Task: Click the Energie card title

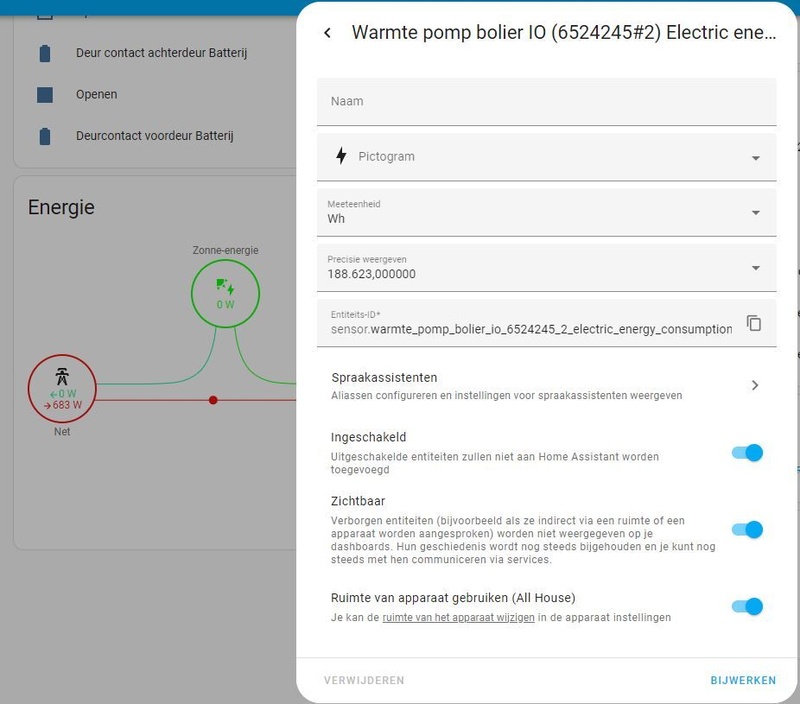Action: (61, 208)
